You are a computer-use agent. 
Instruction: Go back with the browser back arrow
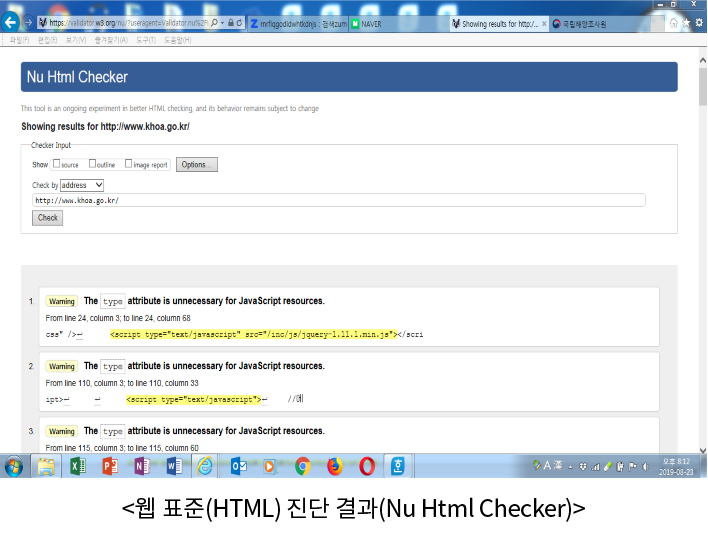coord(10,22)
